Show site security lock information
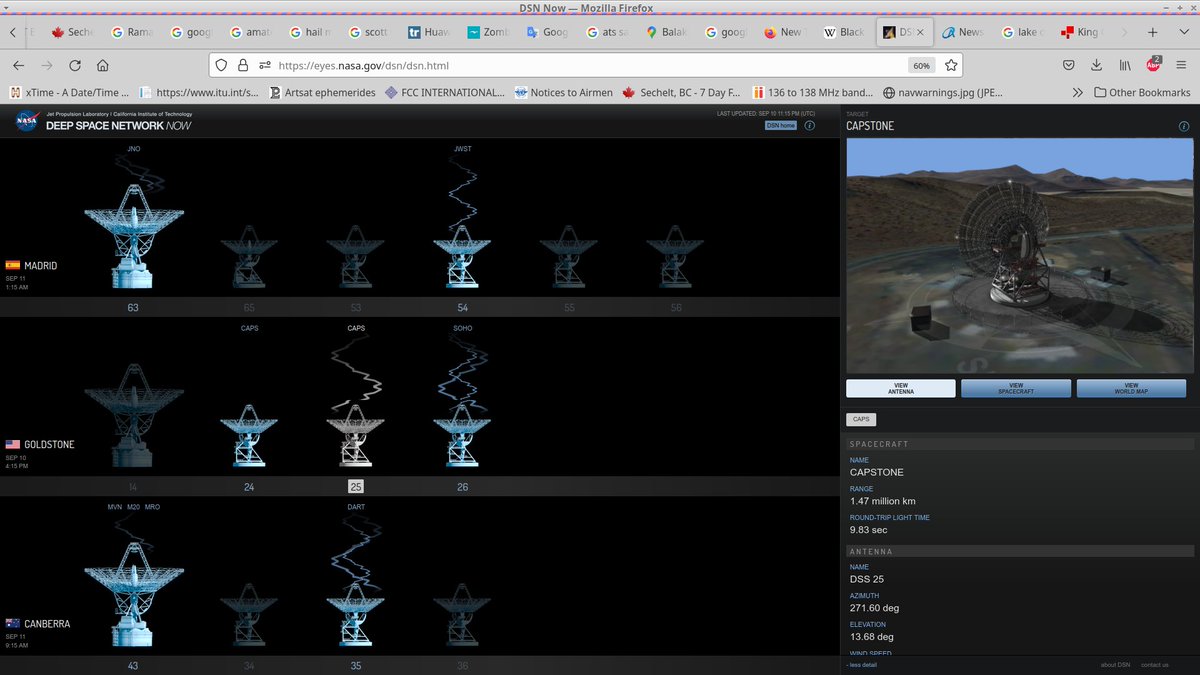This screenshot has height=675, width=1200. point(243,65)
